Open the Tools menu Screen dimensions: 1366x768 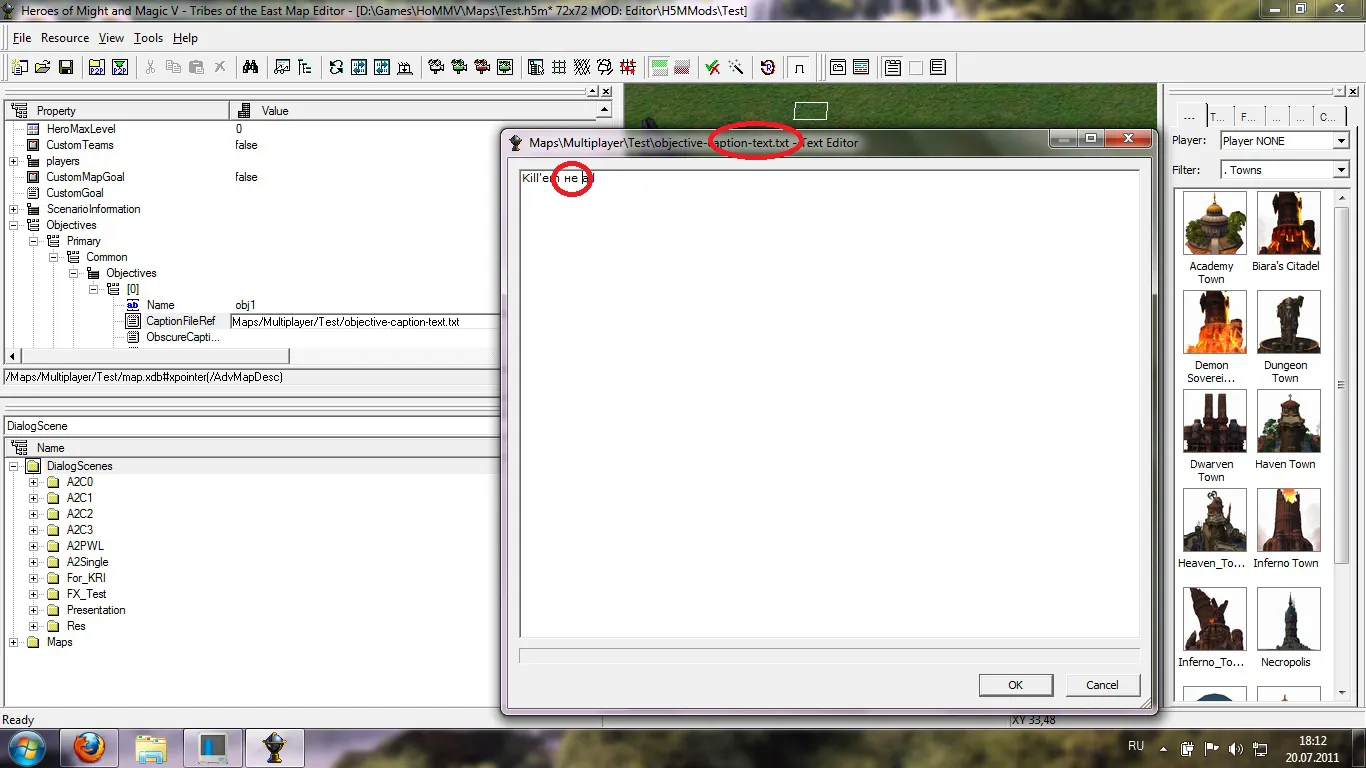[x=148, y=38]
